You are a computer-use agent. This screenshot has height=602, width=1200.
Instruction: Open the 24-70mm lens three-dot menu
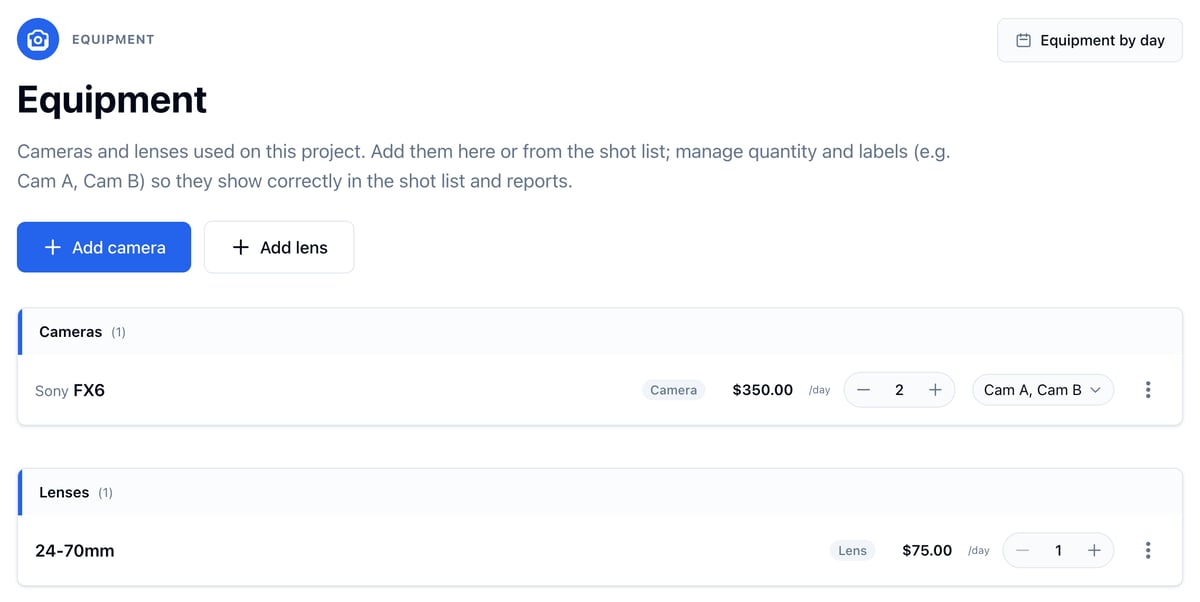click(1148, 550)
